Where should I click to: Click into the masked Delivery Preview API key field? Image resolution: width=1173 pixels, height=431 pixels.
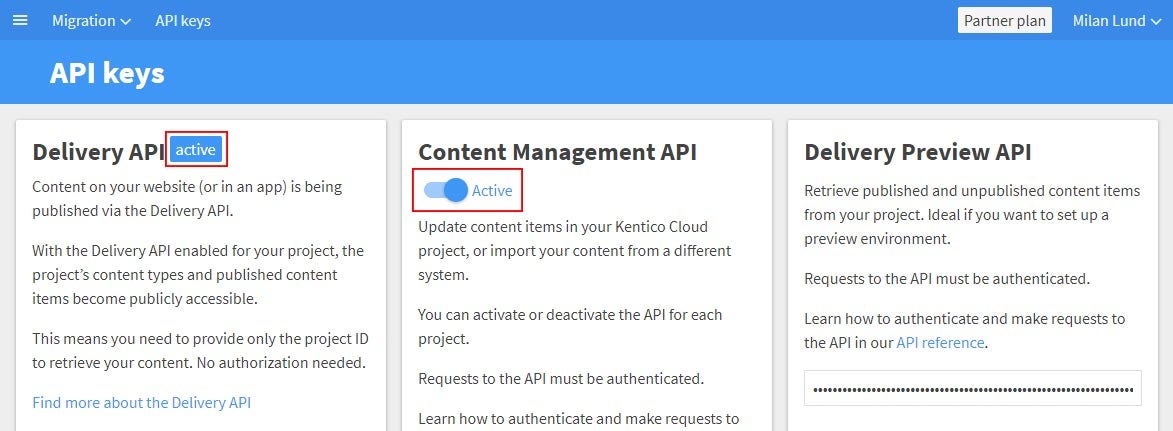pos(973,388)
